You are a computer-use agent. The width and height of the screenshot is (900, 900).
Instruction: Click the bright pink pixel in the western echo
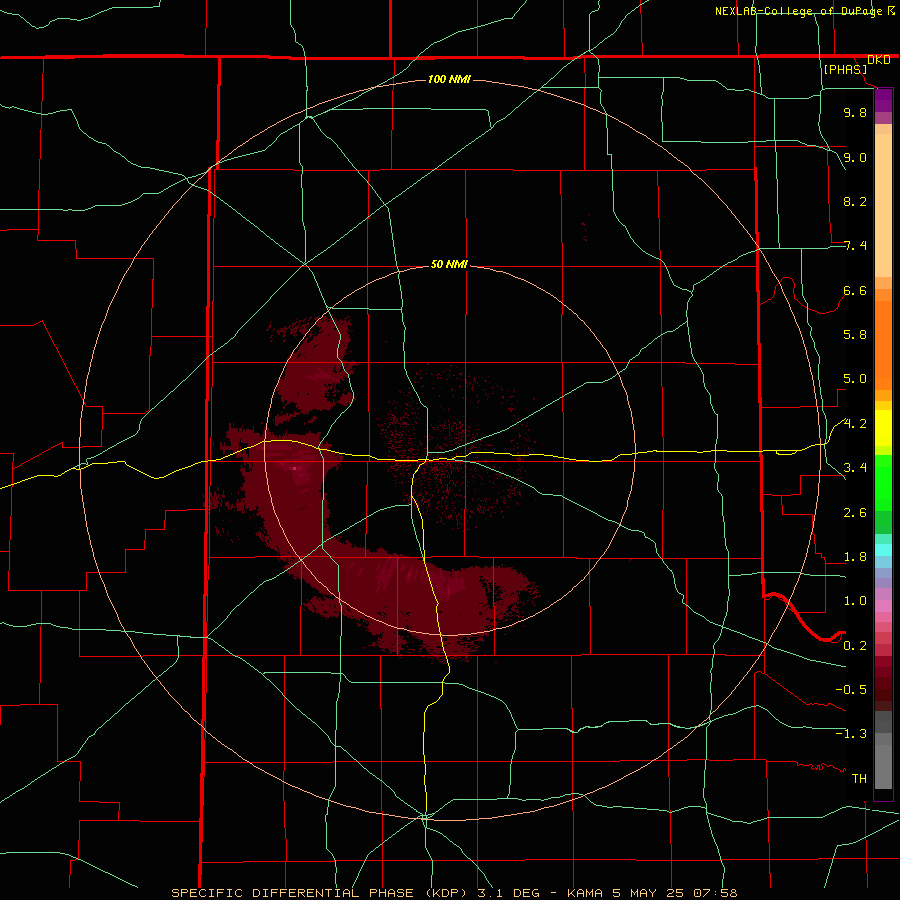pos(295,468)
